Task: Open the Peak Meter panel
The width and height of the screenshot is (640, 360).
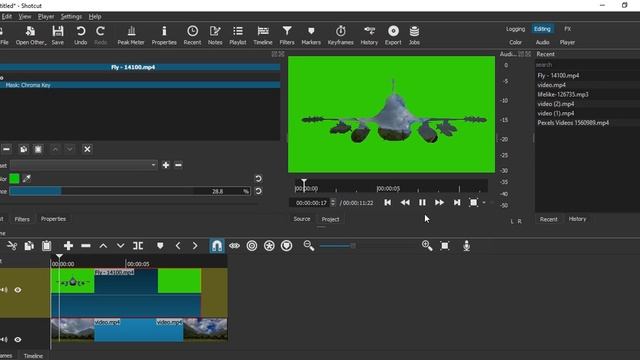Action: (131, 35)
